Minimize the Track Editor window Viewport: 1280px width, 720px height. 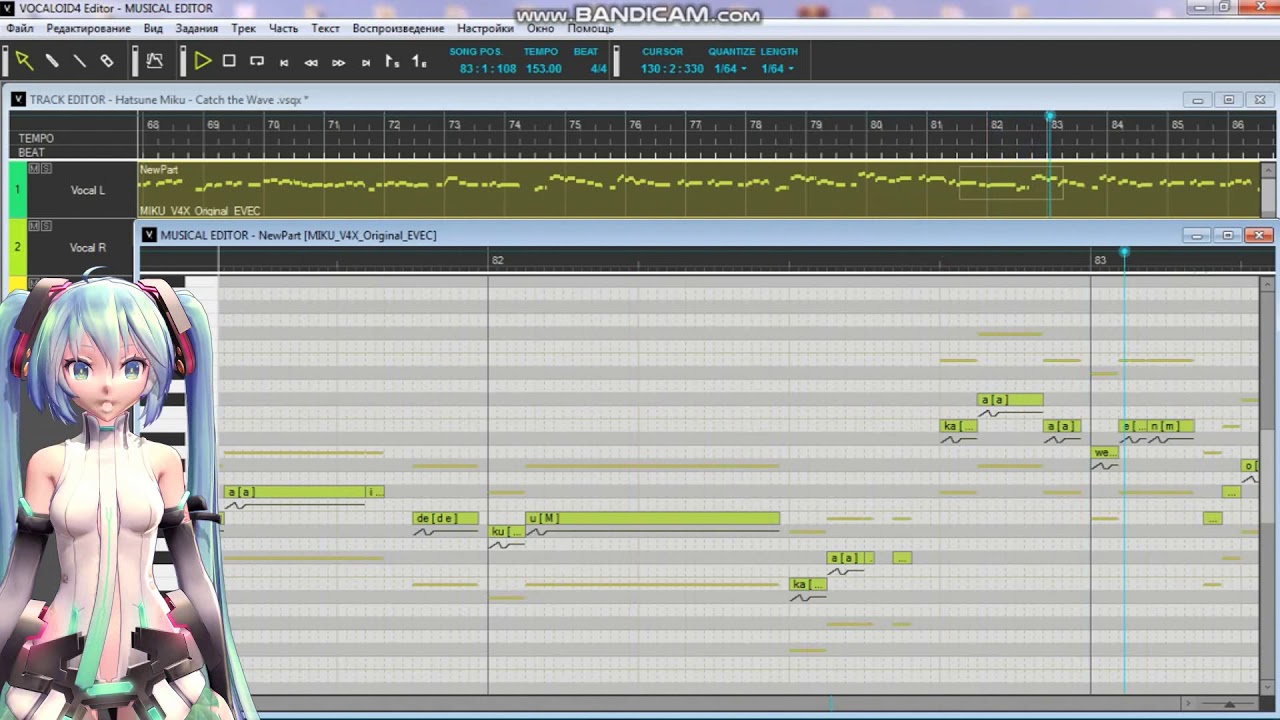tap(1197, 100)
